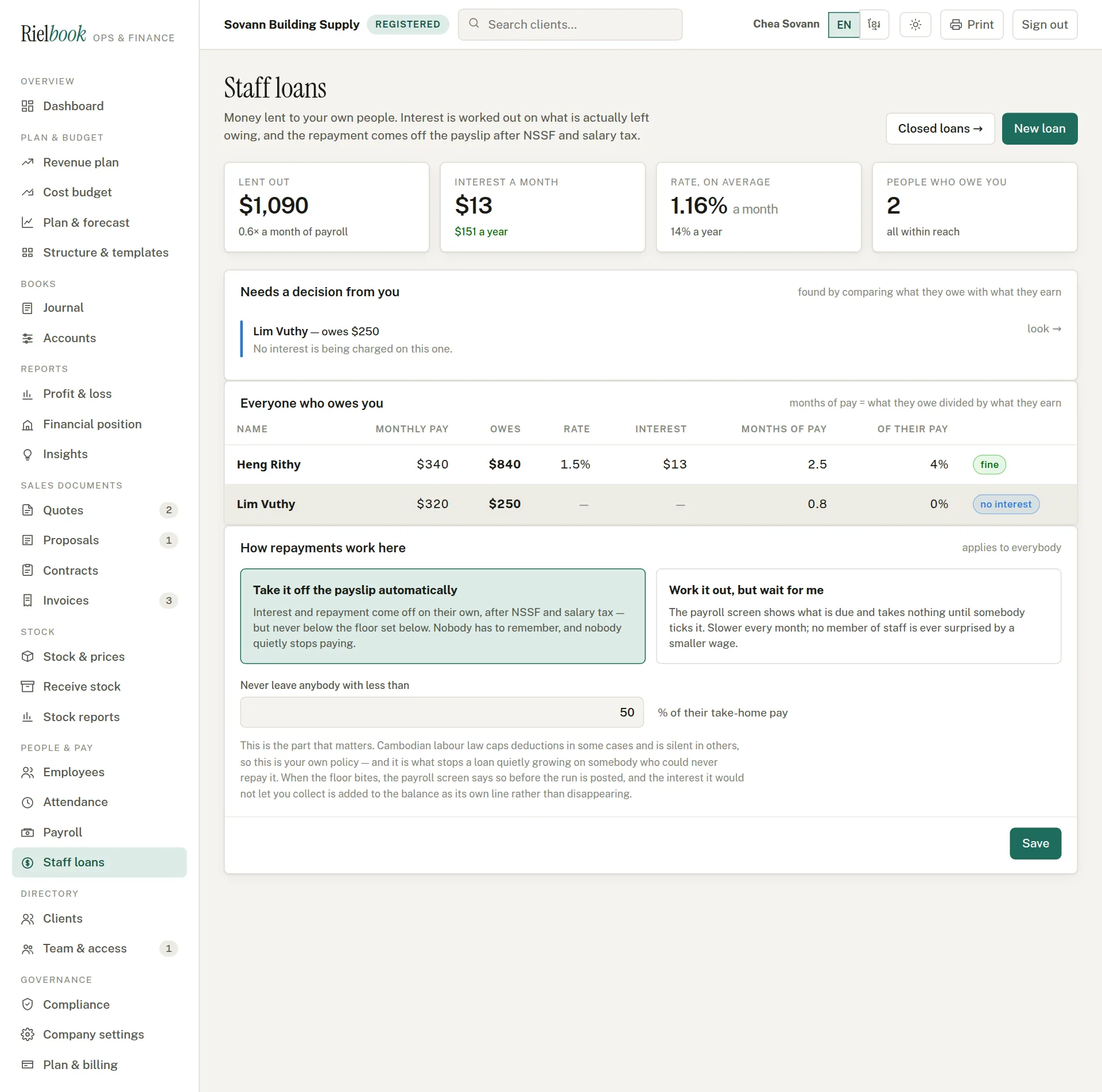1102x1092 pixels.
Task: Click the take-home pay percentage field
Action: click(x=441, y=712)
